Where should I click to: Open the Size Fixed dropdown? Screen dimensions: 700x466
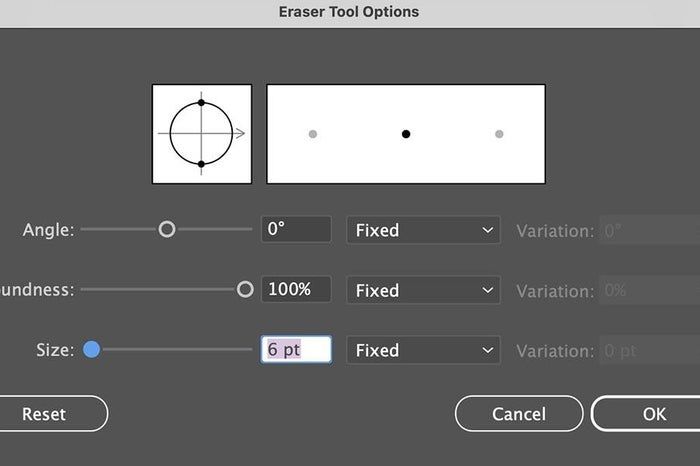(424, 350)
